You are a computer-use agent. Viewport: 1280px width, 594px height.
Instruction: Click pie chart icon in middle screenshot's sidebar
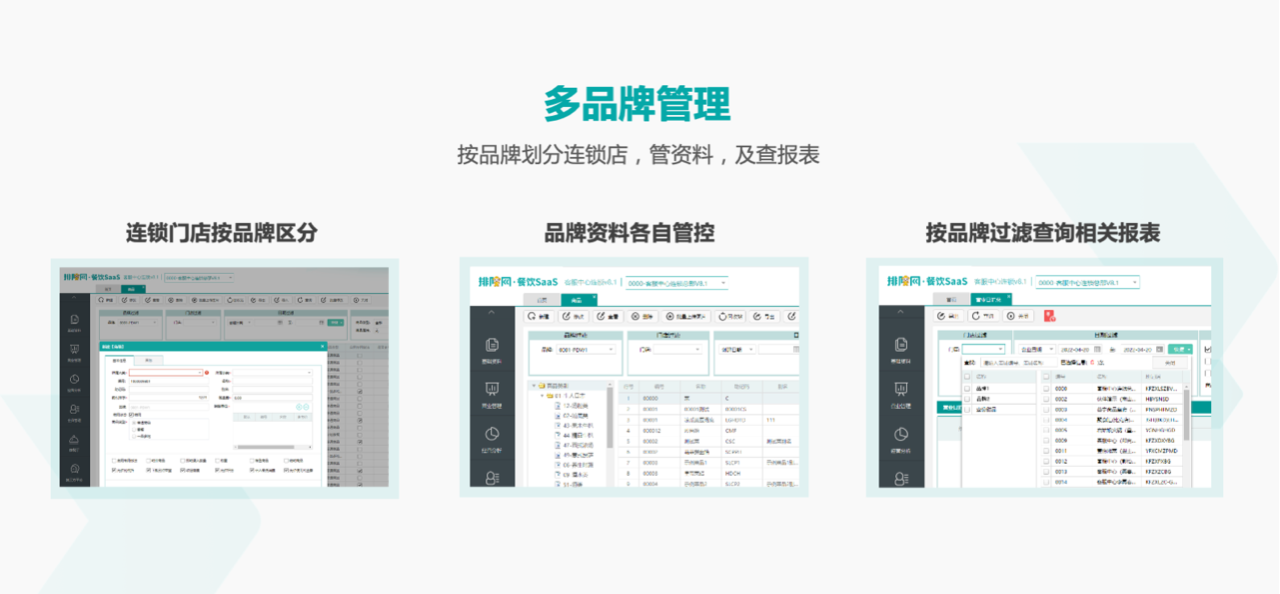(491, 434)
